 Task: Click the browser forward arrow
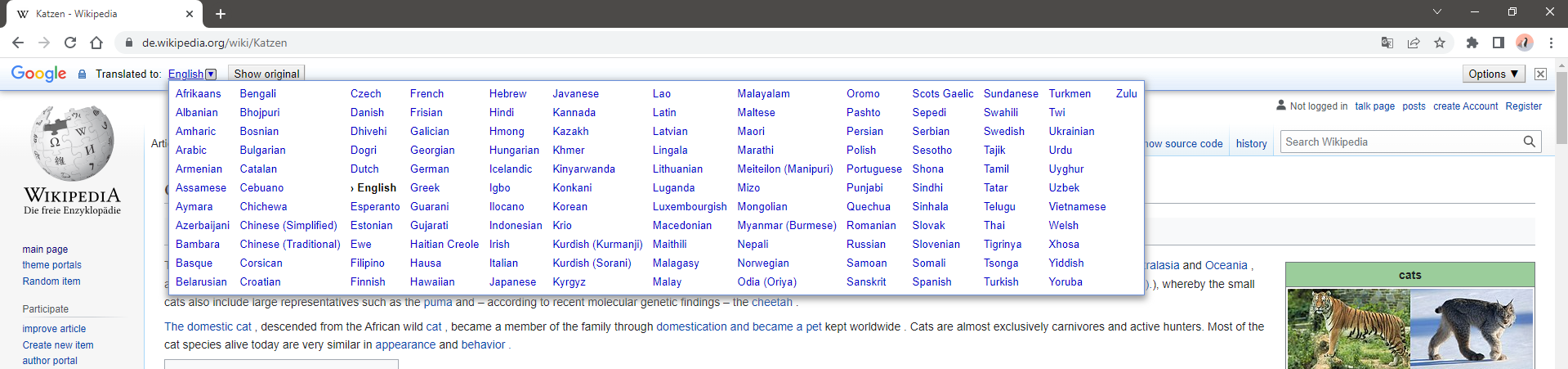[x=44, y=43]
